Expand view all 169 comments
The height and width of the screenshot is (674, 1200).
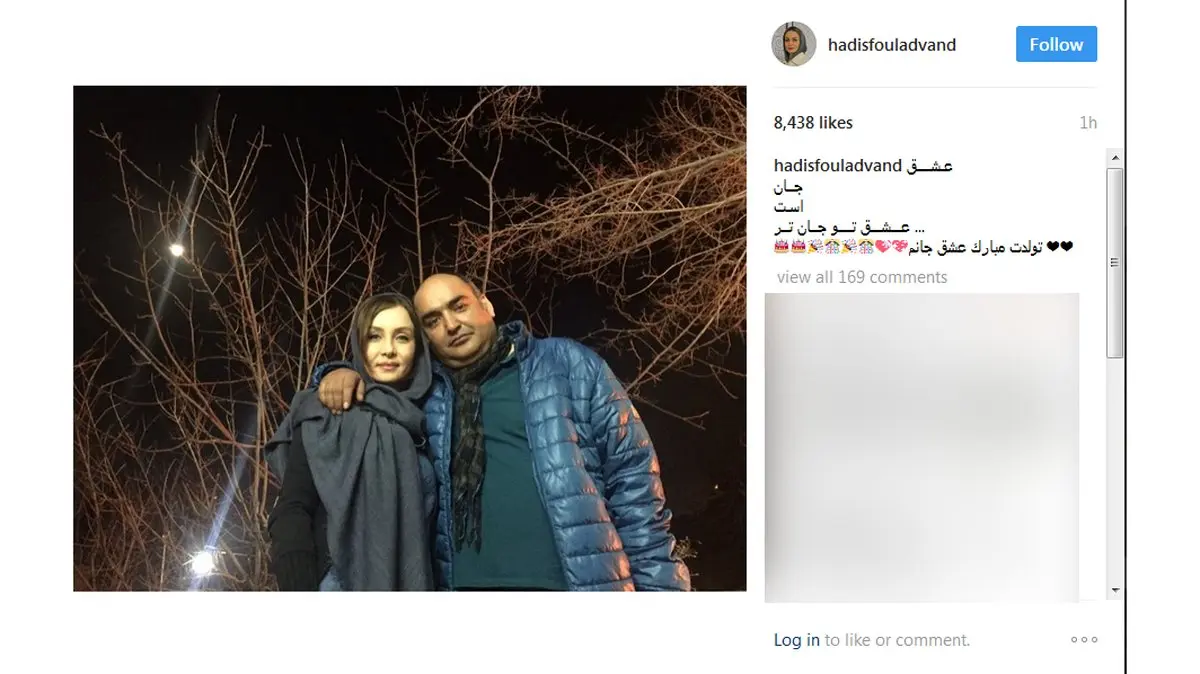862,277
